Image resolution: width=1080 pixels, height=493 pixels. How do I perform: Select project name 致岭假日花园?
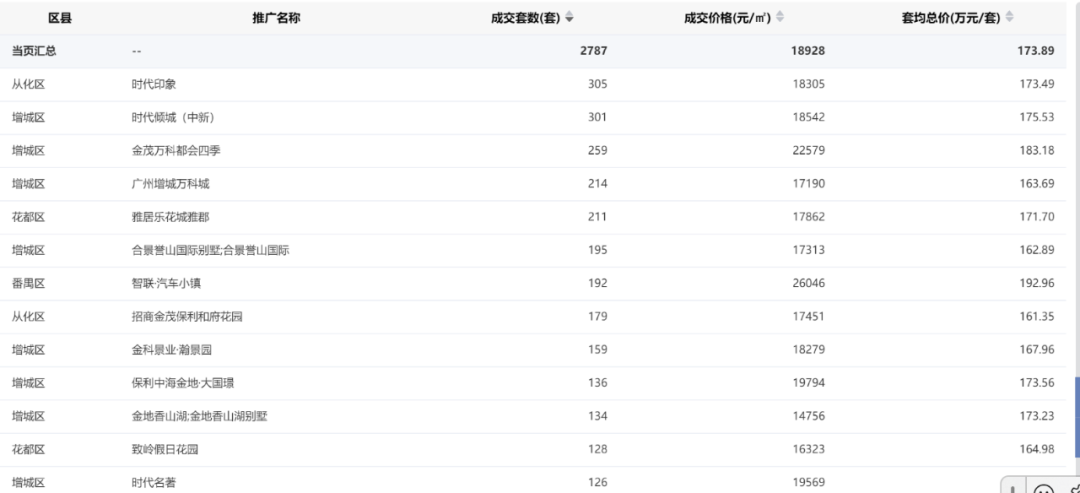pos(165,450)
